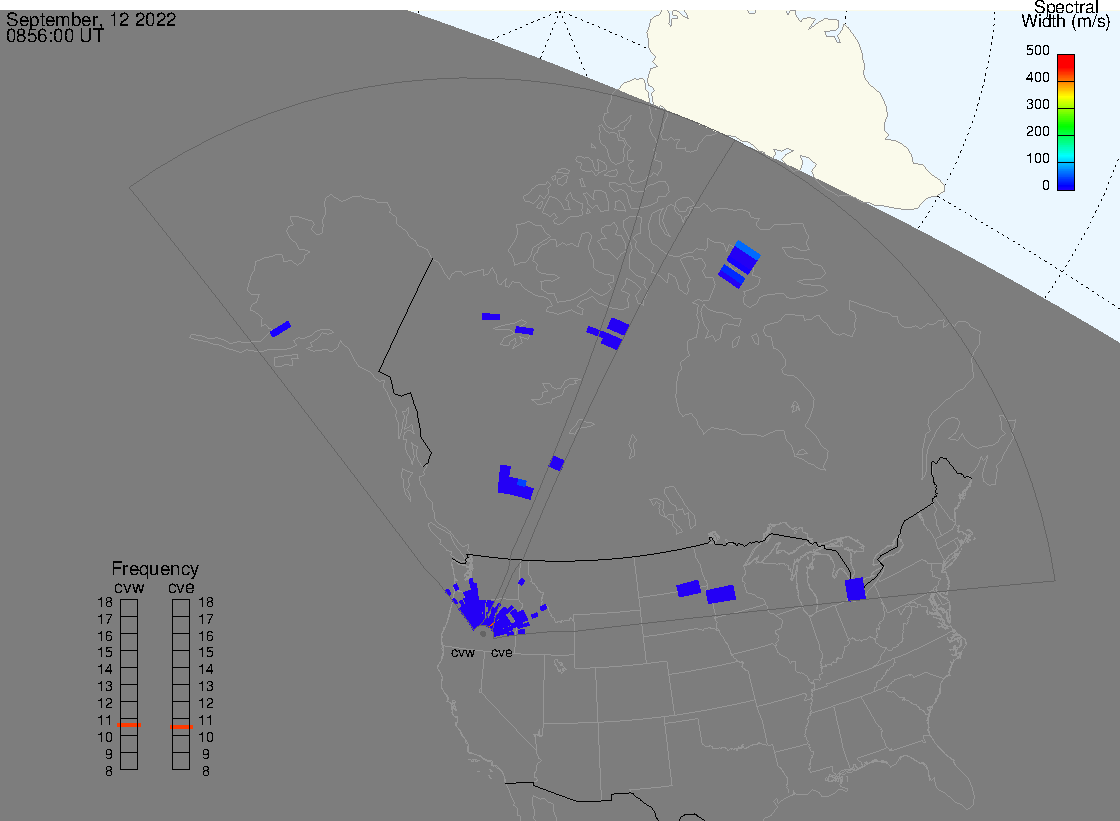
Task: Click the 0 label on the color scale
Action: tap(1046, 186)
